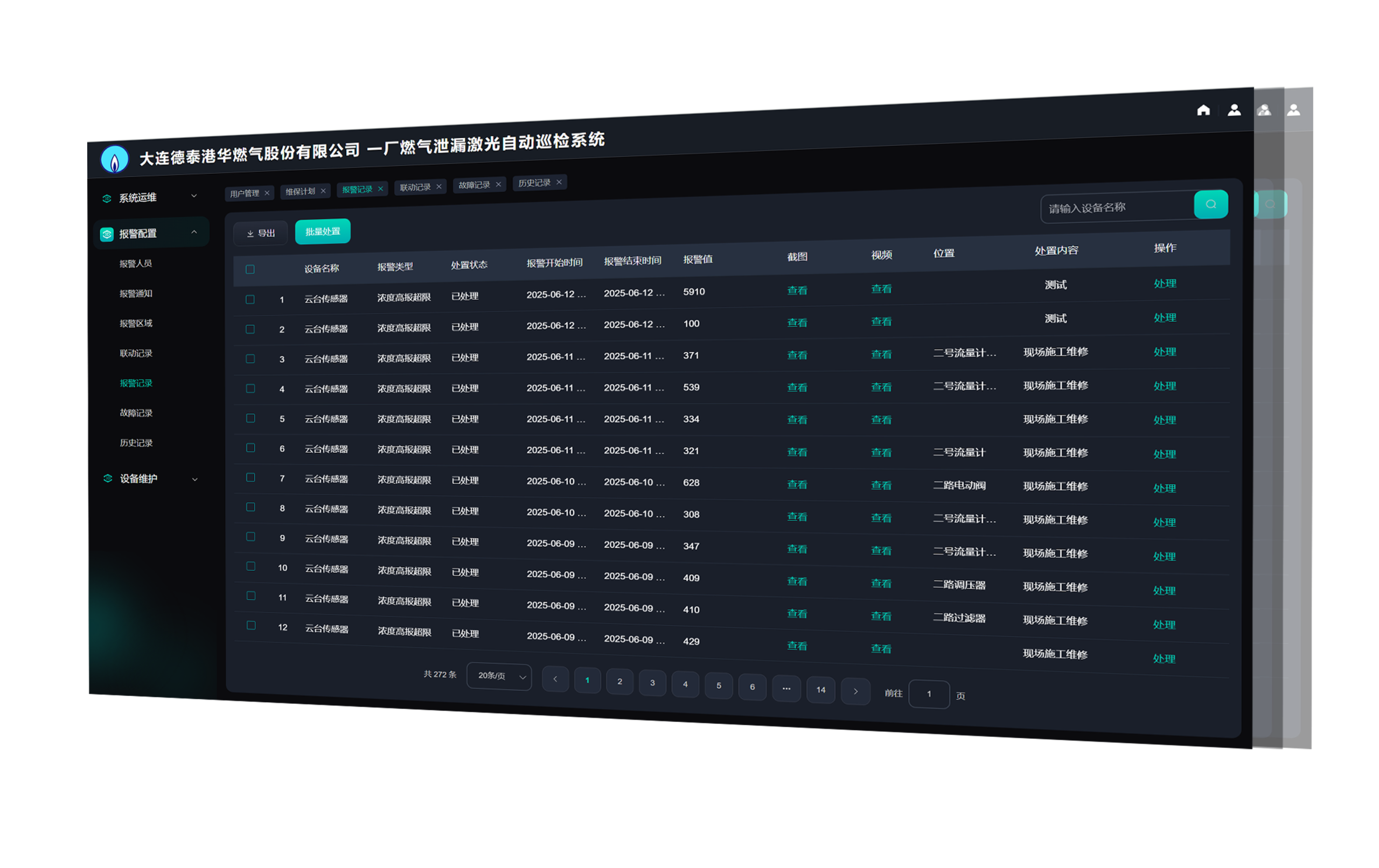Go to next page with right arrow
The width and height of the screenshot is (1379, 868).
855,691
